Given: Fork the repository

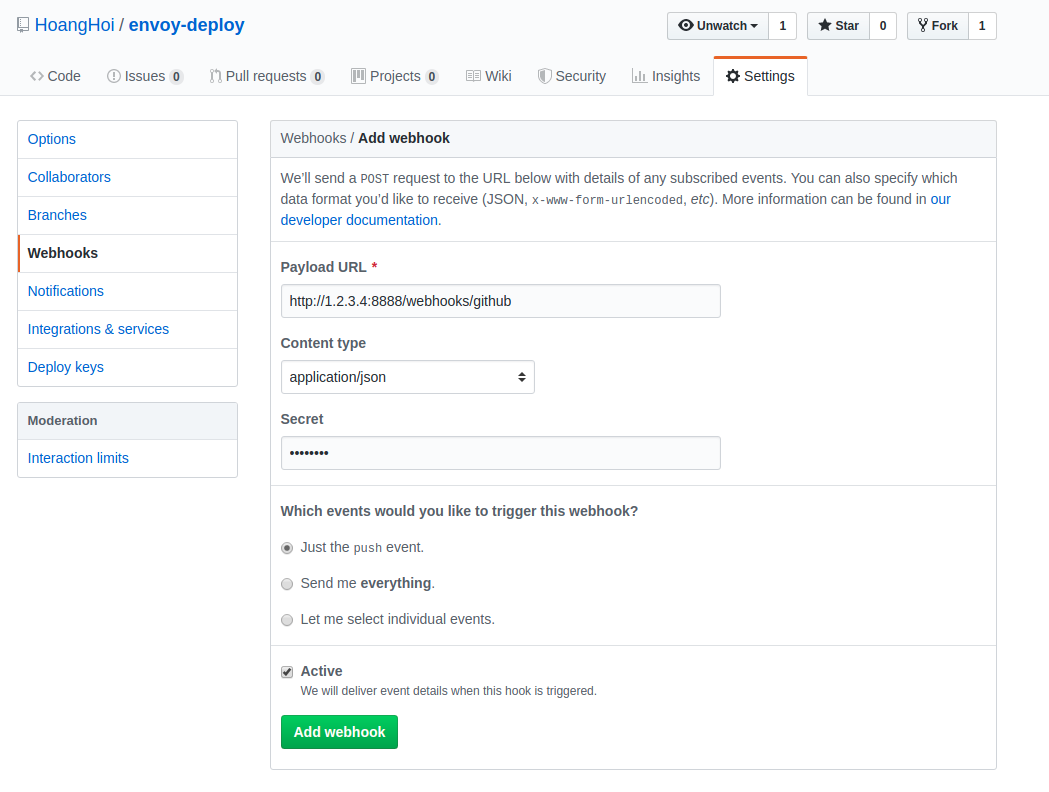Looking at the screenshot, I should (x=937, y=26).
